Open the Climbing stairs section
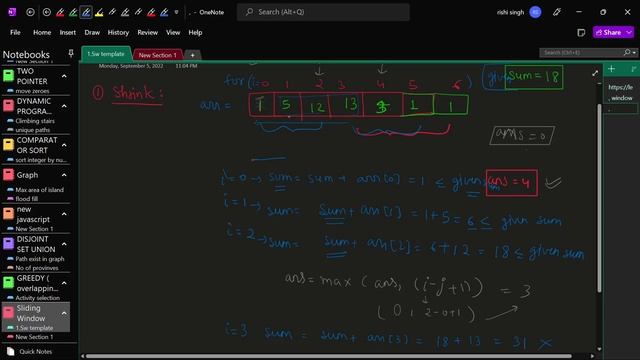The height and width of the screenshot is (360, 640). [x=35, y=121]
